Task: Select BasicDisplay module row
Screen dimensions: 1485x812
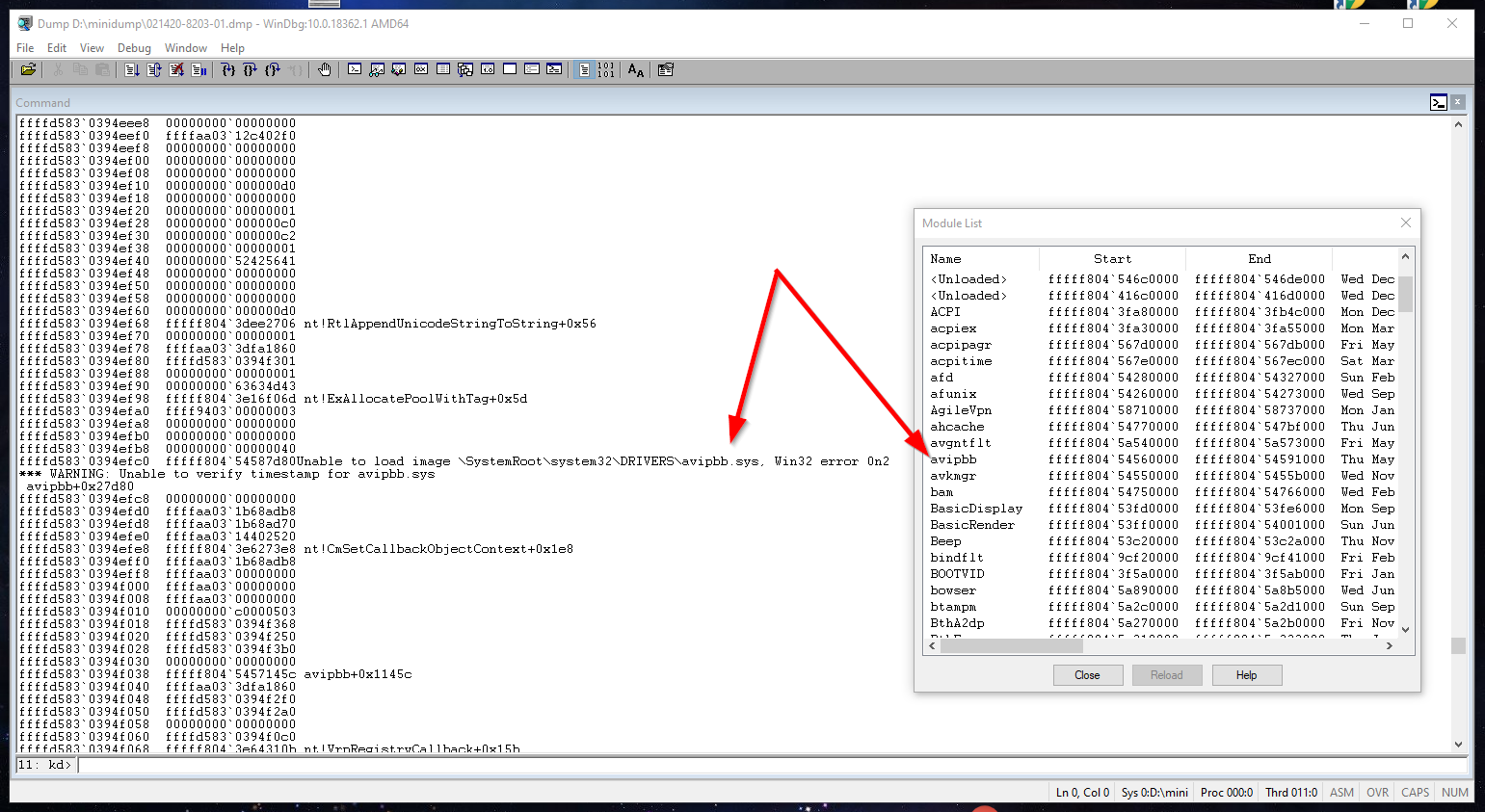Action: 1161,509
